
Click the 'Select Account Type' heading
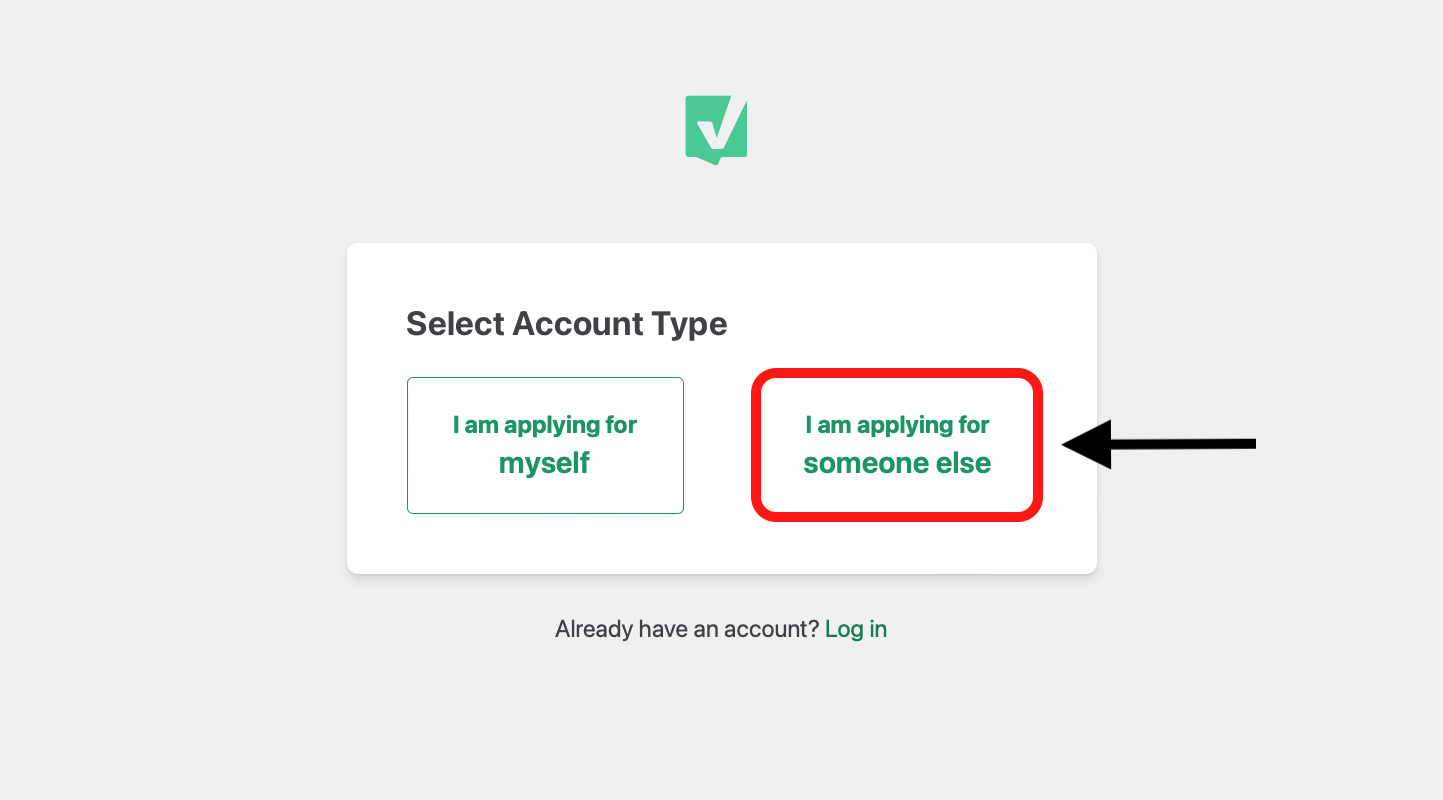click(x=566, y=323)
